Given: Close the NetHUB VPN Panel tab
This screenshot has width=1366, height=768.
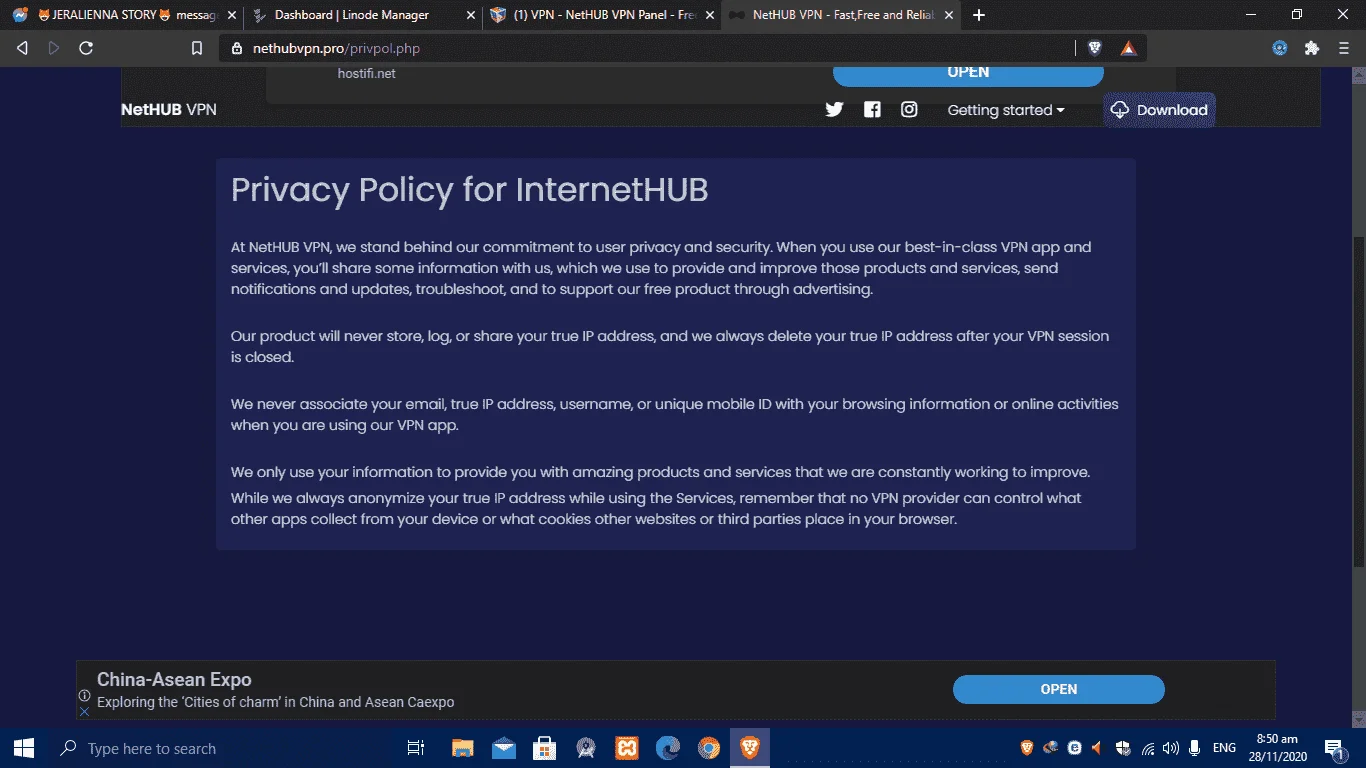Looking at the screenshot, I should click(710, 15).
